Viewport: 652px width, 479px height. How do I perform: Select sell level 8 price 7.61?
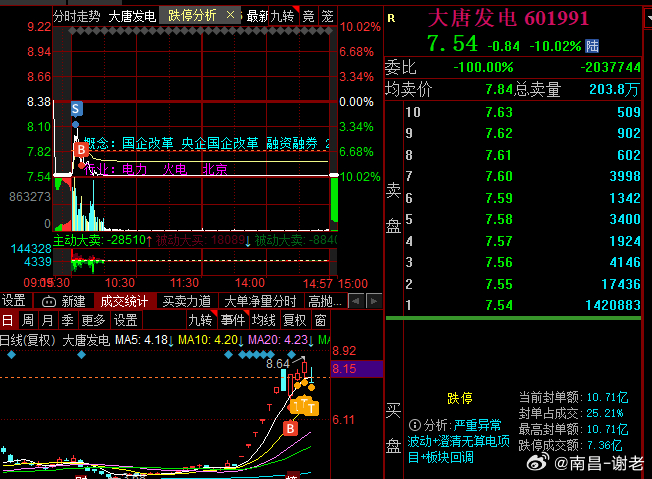(x=499, y=155)
